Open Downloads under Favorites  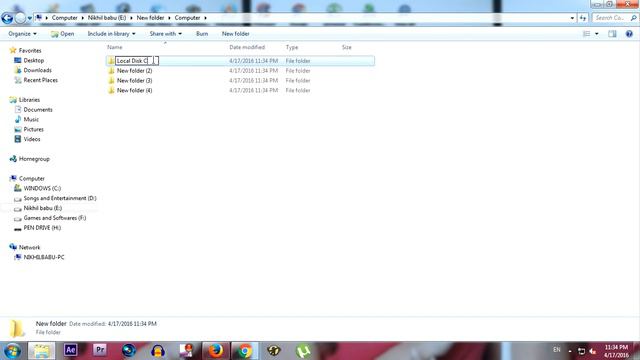click(37, 70)
